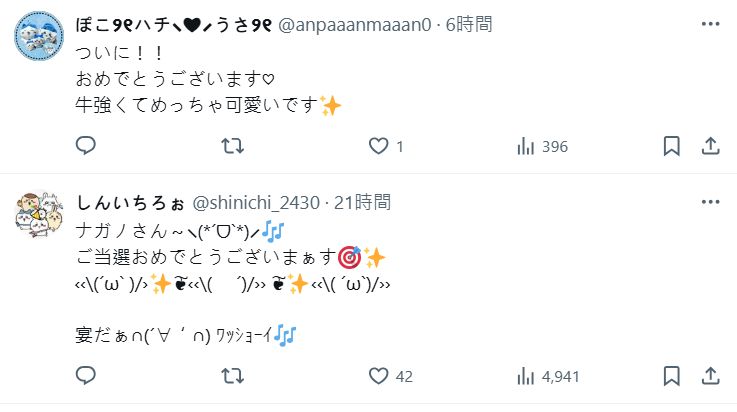This screenshot has width=737, height=412.
Task: Bookmark the tweet by @anpaaanmaaan0
Action: [x=672, y=146]
